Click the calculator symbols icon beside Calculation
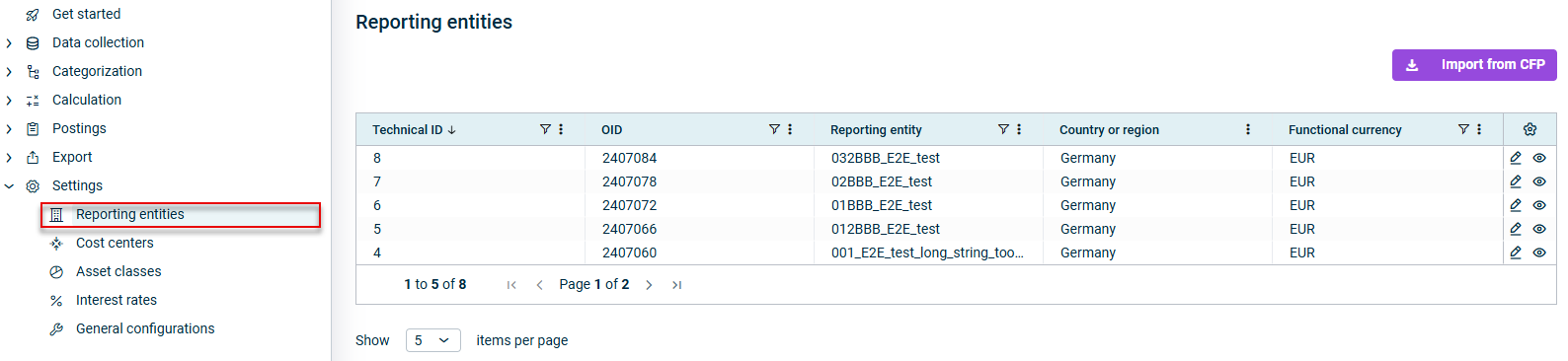 [x=33, y=101]
